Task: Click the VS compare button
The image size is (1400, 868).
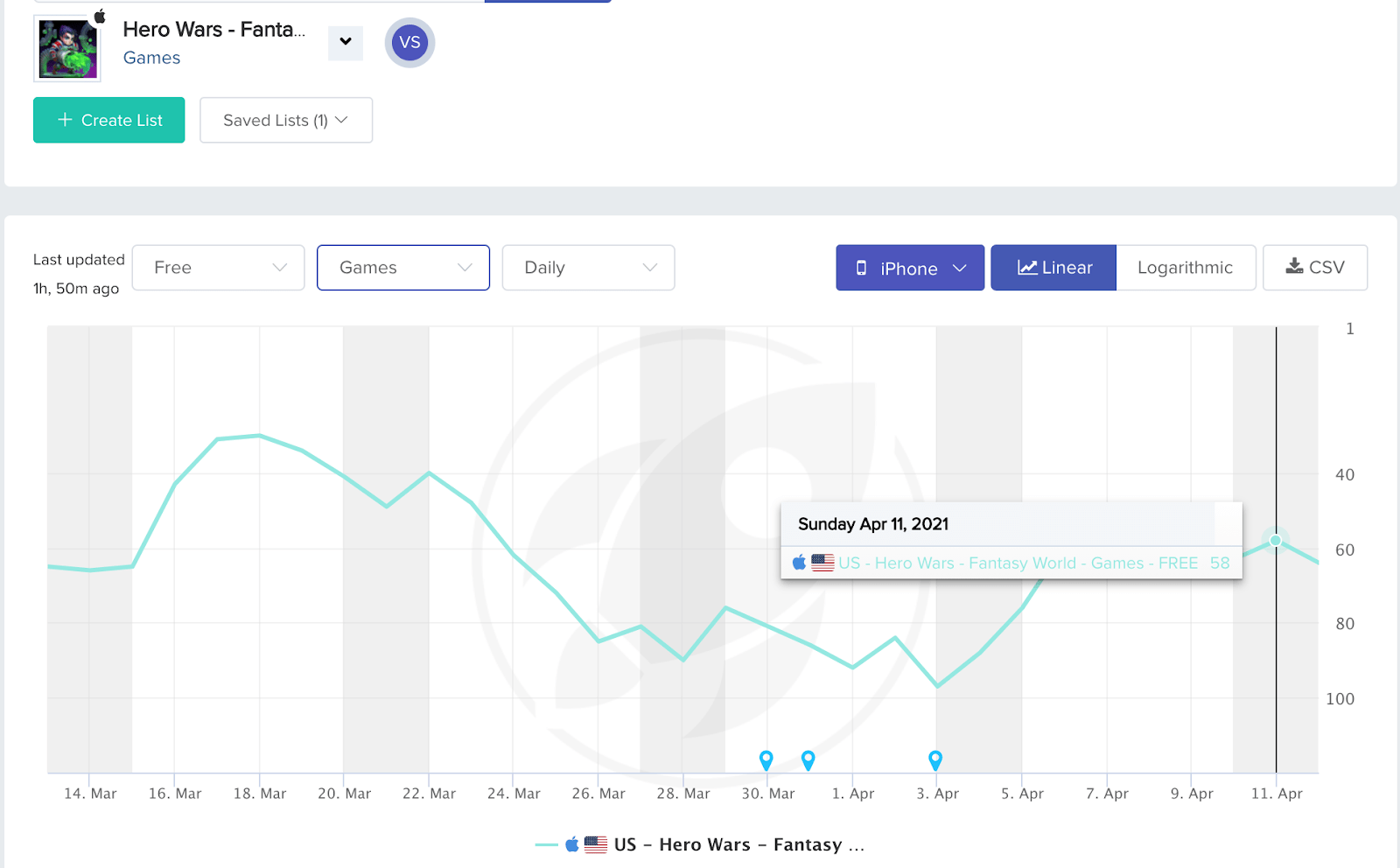Action: (409, 42)
